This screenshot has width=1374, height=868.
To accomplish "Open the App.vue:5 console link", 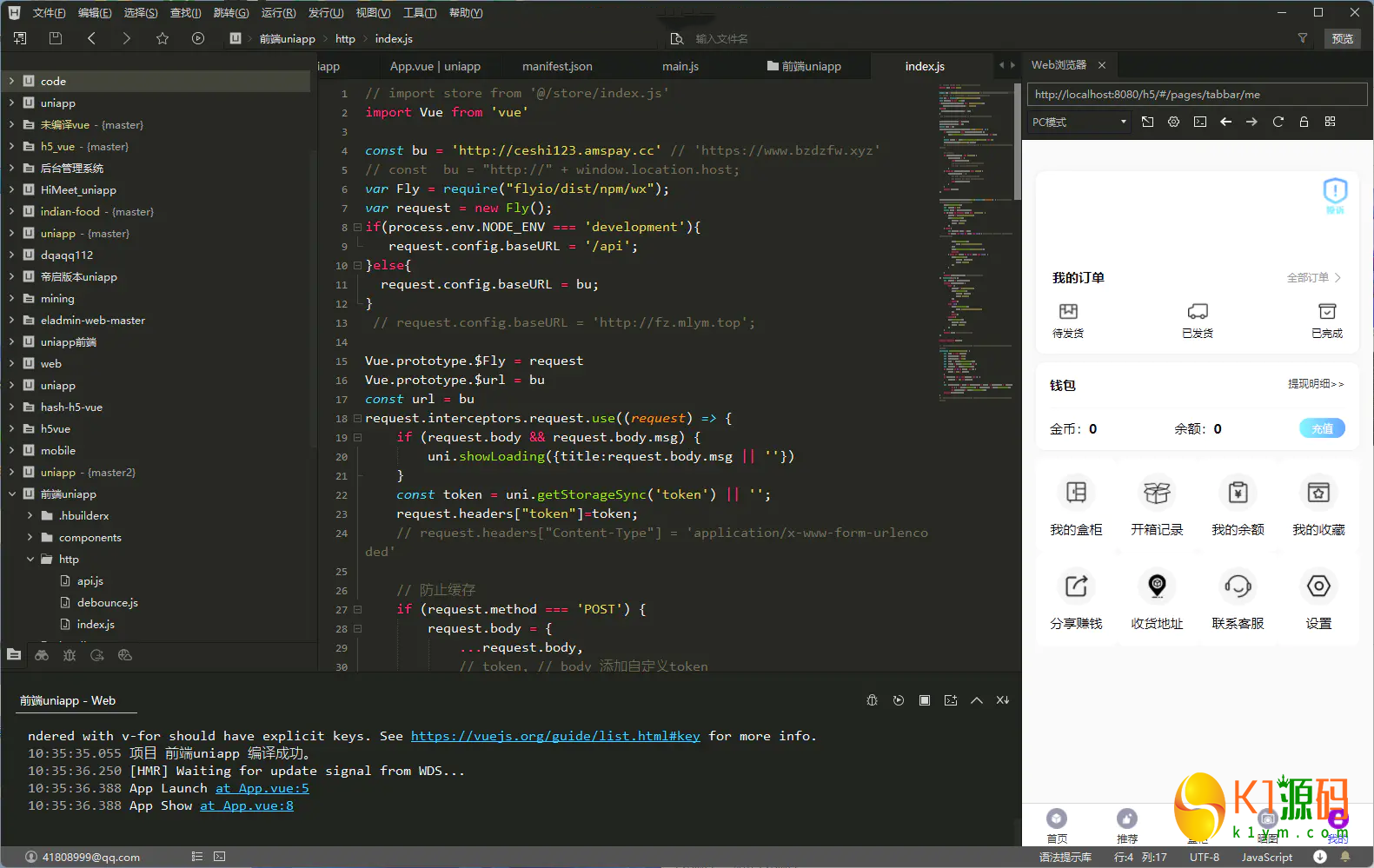I will (262, 788).
